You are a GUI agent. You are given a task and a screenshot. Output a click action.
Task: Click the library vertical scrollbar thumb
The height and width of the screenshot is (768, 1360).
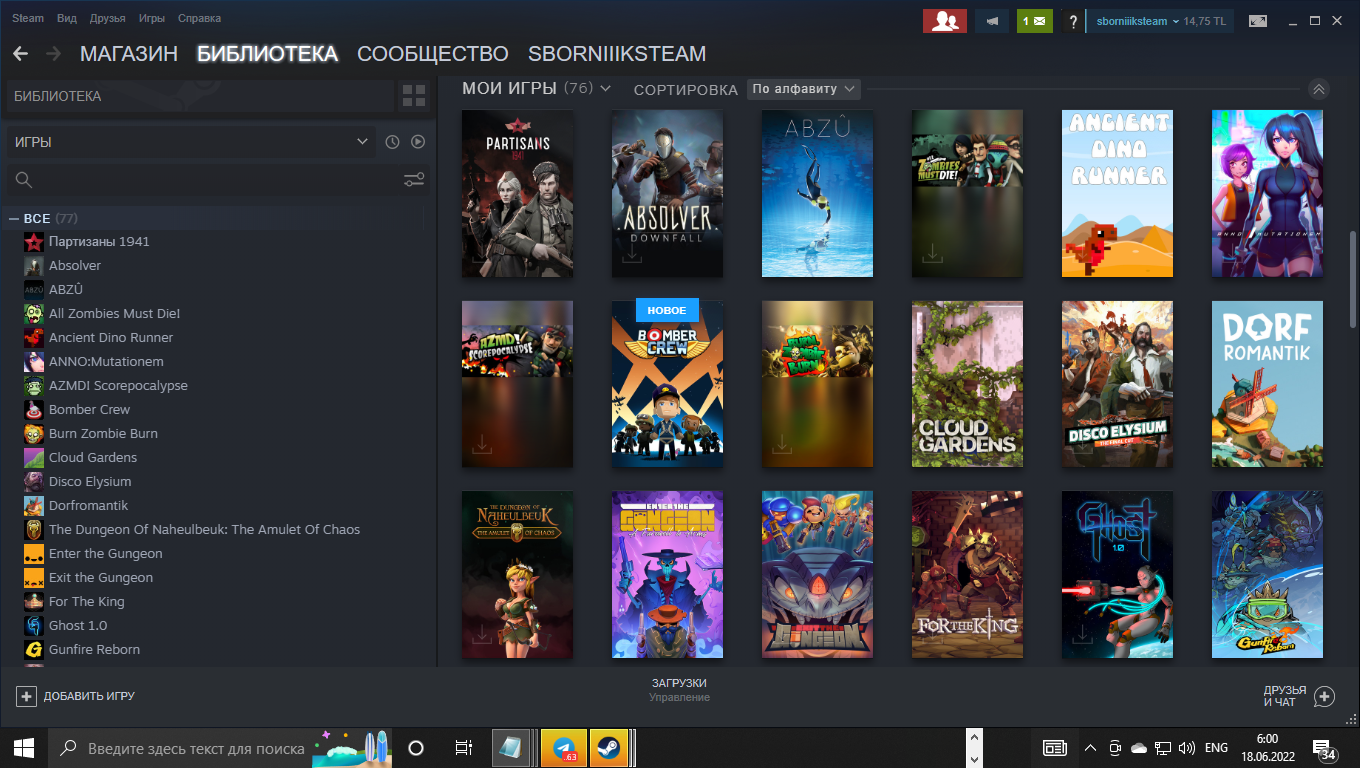coord(1353,278)
